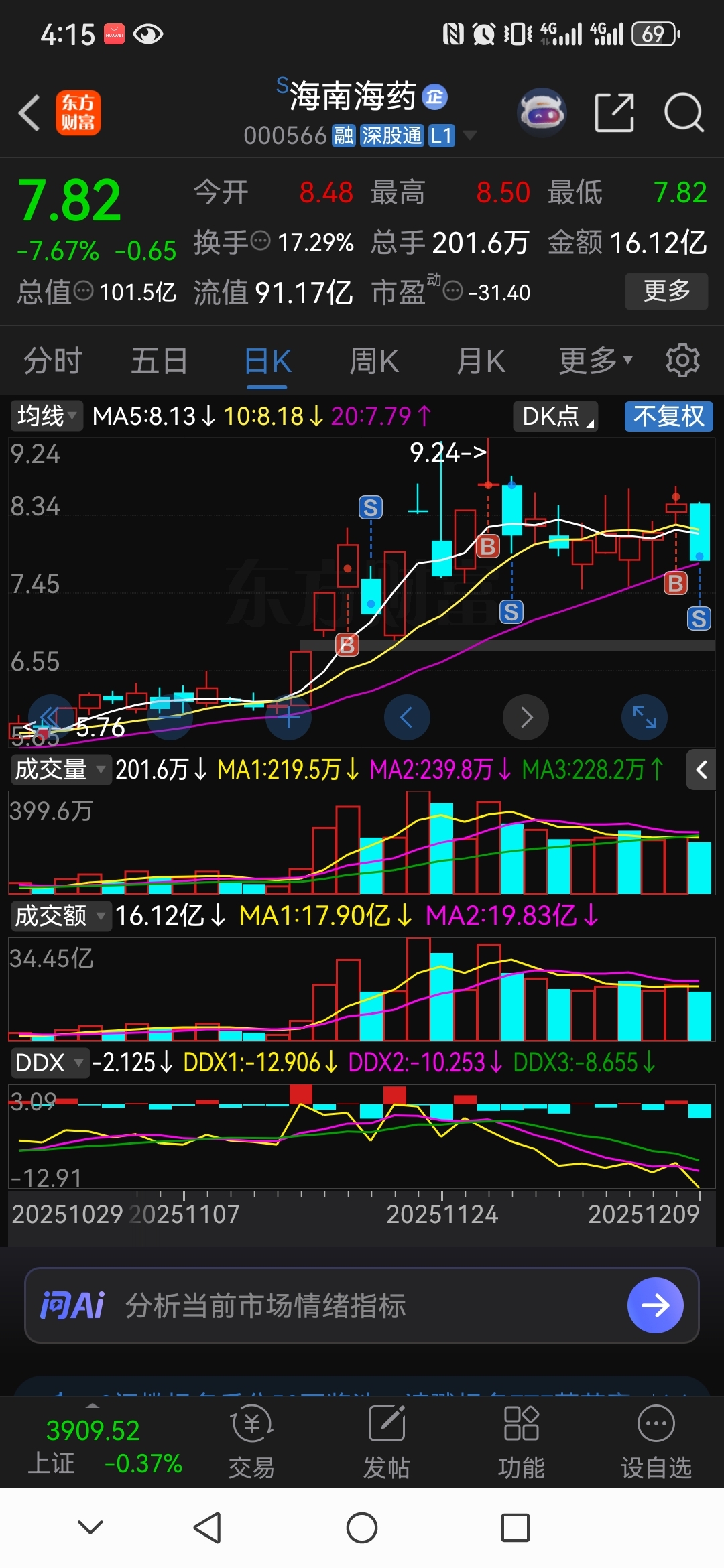Image resolution: width=724 pixels, height=1568 pixels.
Task: Collapse side panel with white chevron
Action: 701,770
